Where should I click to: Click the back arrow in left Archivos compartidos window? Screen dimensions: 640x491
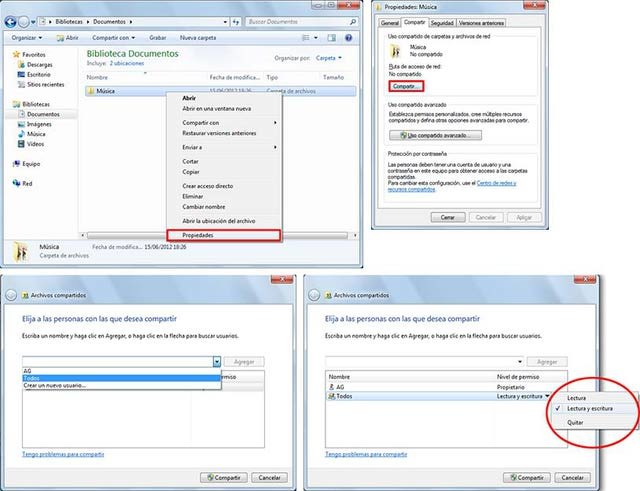coord(11,295)
